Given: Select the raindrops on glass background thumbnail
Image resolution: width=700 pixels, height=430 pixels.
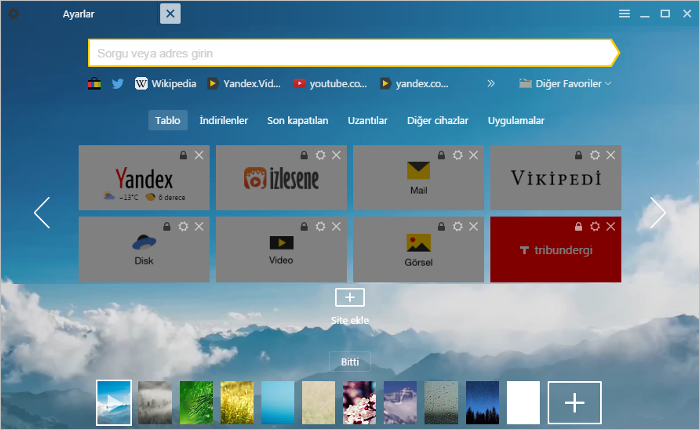Looking at the screenshot, I should click(441, 402).
